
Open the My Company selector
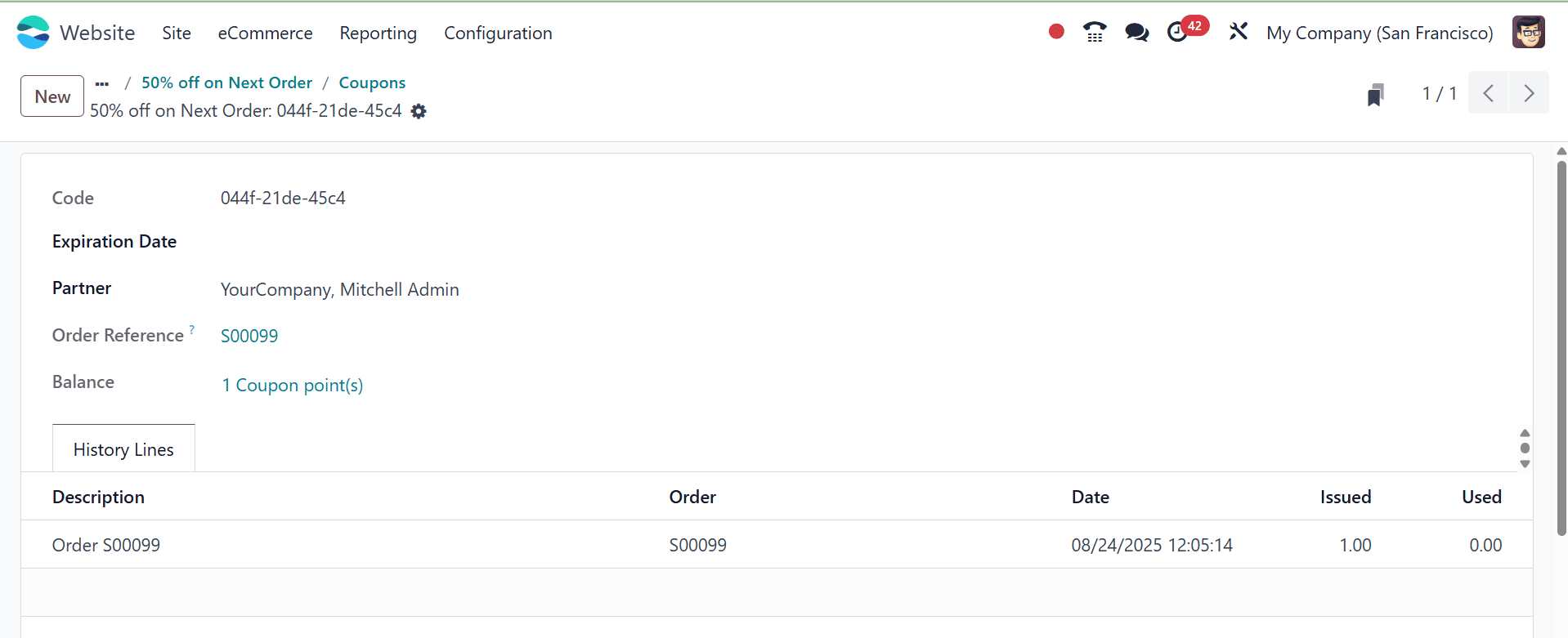point(1378,33)
